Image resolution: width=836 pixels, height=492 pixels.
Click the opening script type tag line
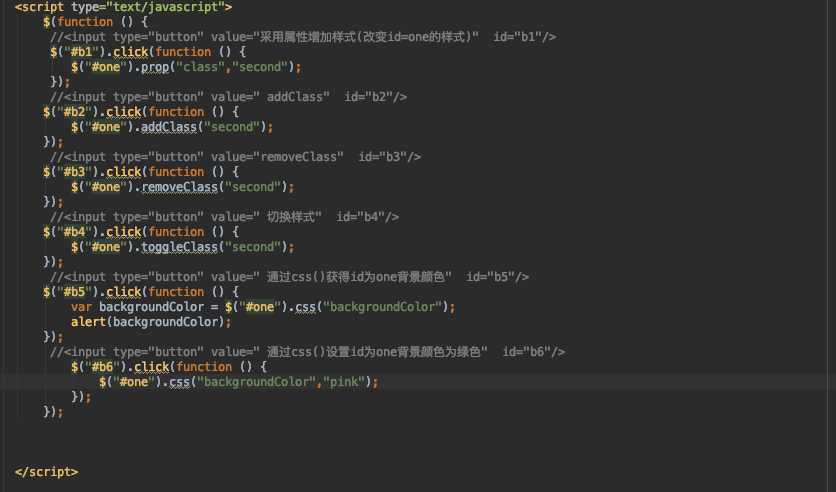[123, 7]
